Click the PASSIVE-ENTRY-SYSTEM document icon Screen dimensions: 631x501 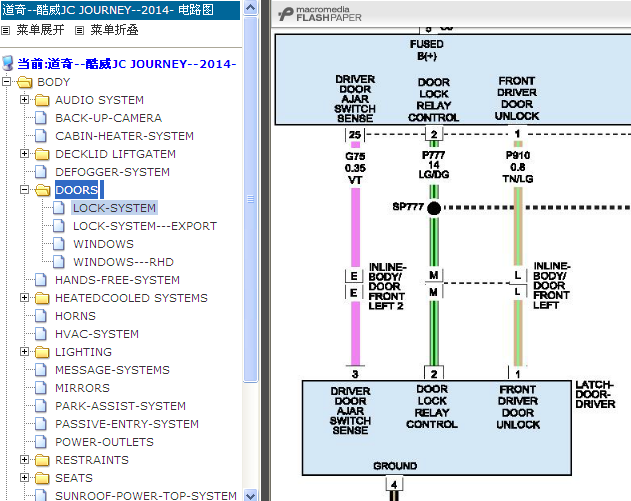point(41,424)
